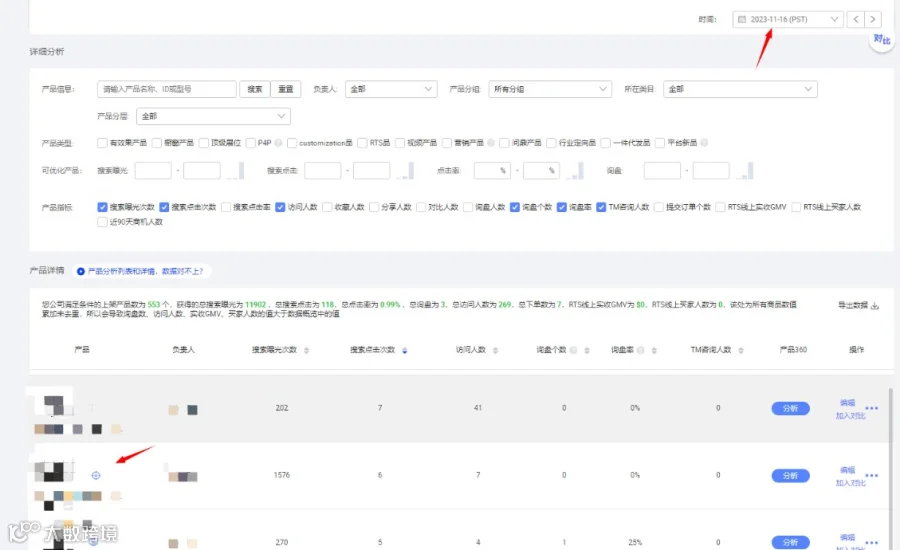Click blue 分析 button in second row

[x=790, y=475]
